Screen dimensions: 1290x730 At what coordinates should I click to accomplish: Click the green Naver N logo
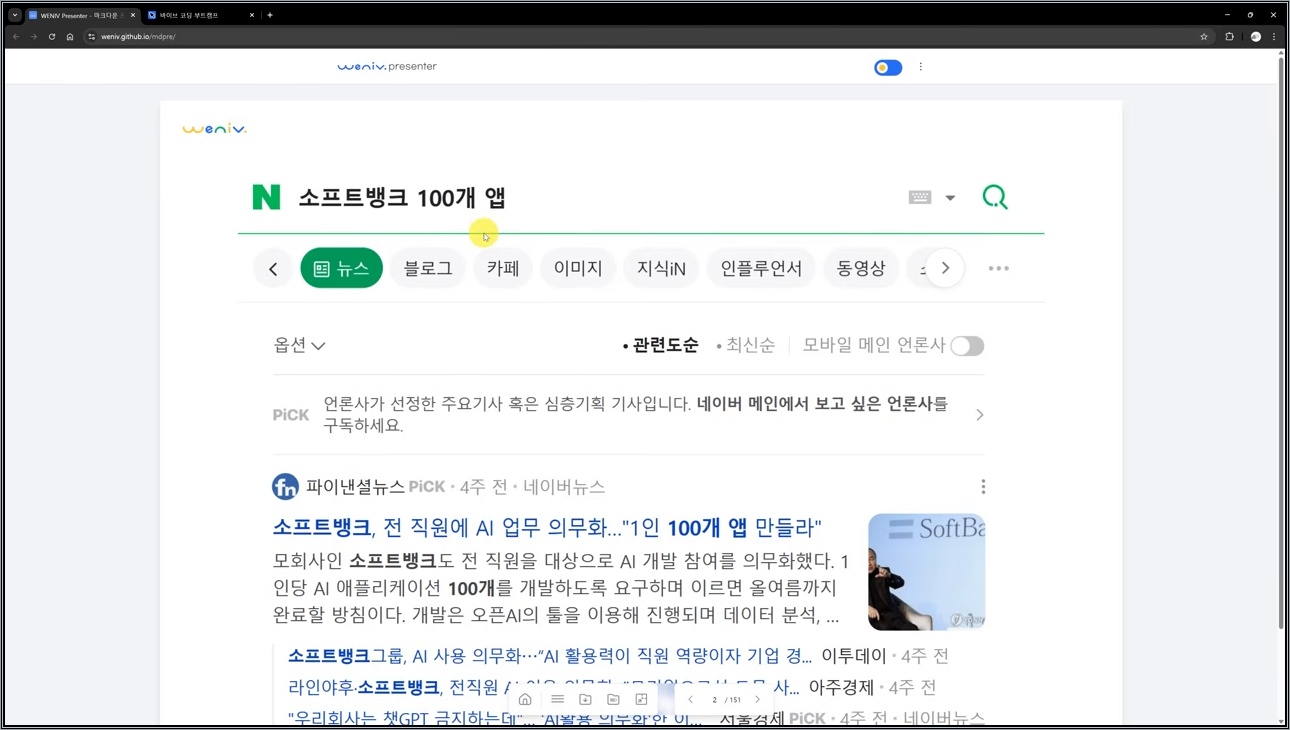point(266,197)
